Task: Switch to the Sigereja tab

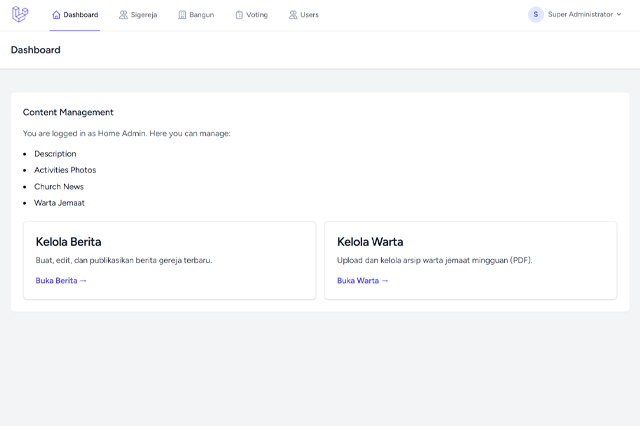Action: (x=144, y=15)
